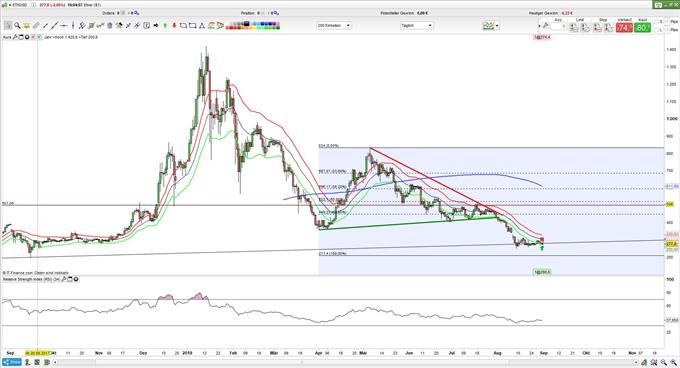
Task: Open the 200 Einheiten dropdown
Action: pos(333,26)
